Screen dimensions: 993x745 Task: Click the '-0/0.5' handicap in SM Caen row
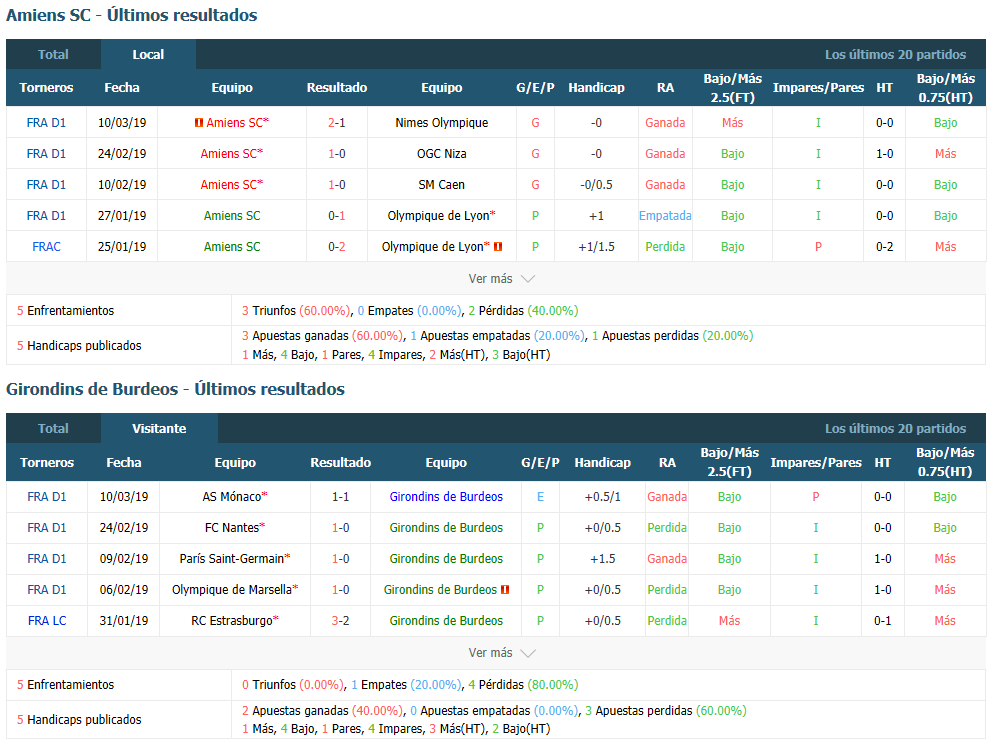point(597,185)
